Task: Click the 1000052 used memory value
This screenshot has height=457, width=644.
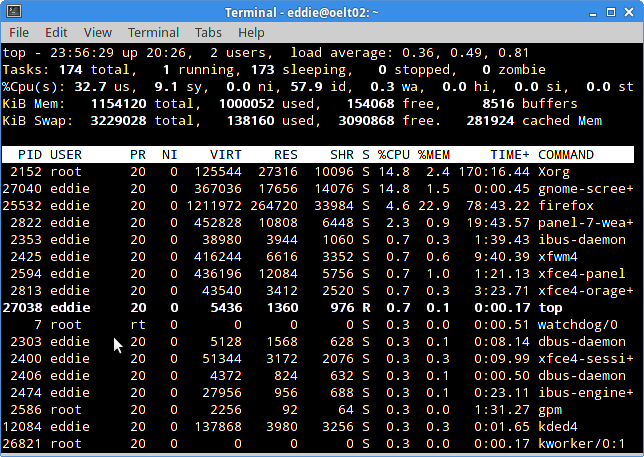Action: [246, 103]
